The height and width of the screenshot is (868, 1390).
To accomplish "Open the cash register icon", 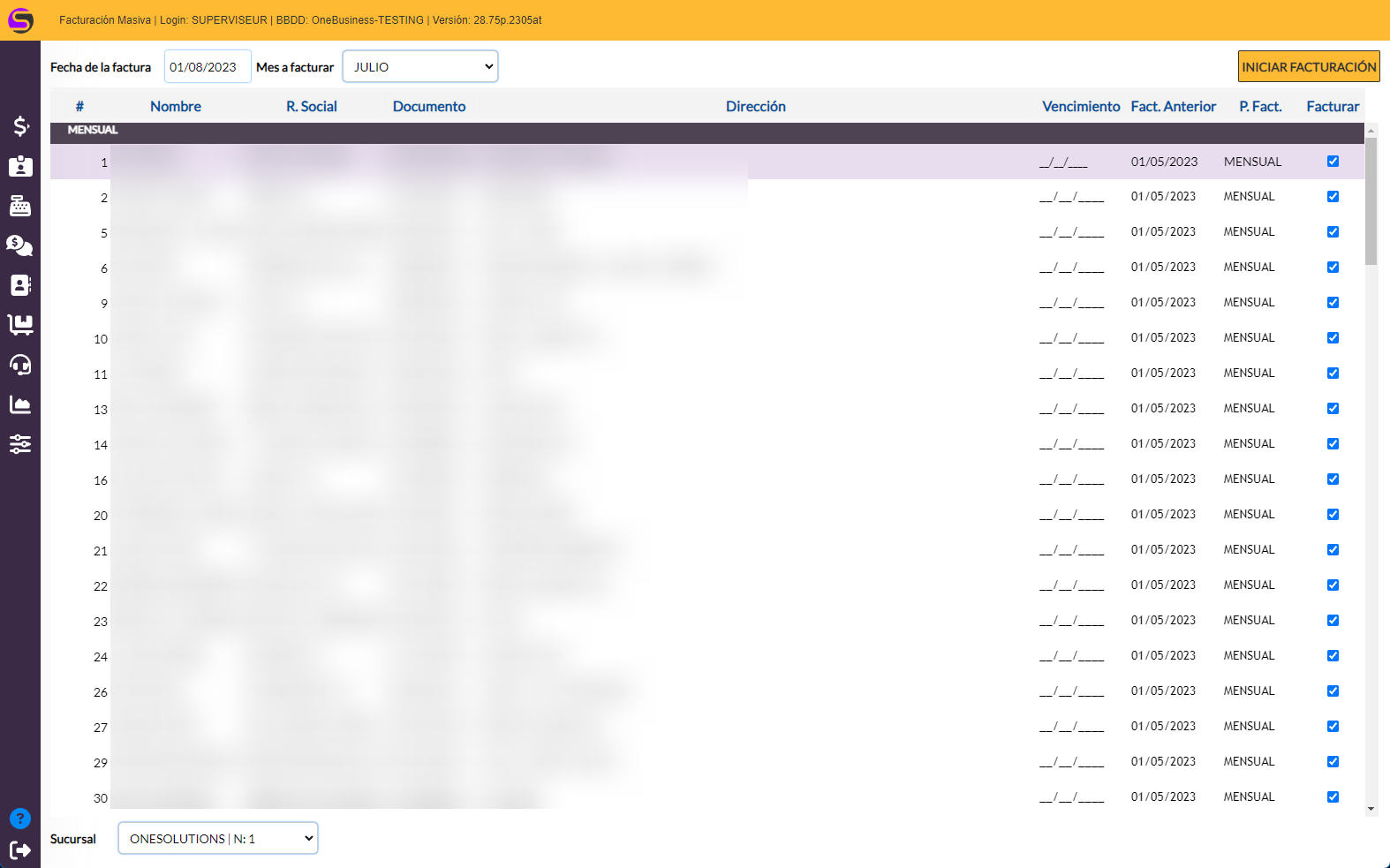I will (20, 206).
